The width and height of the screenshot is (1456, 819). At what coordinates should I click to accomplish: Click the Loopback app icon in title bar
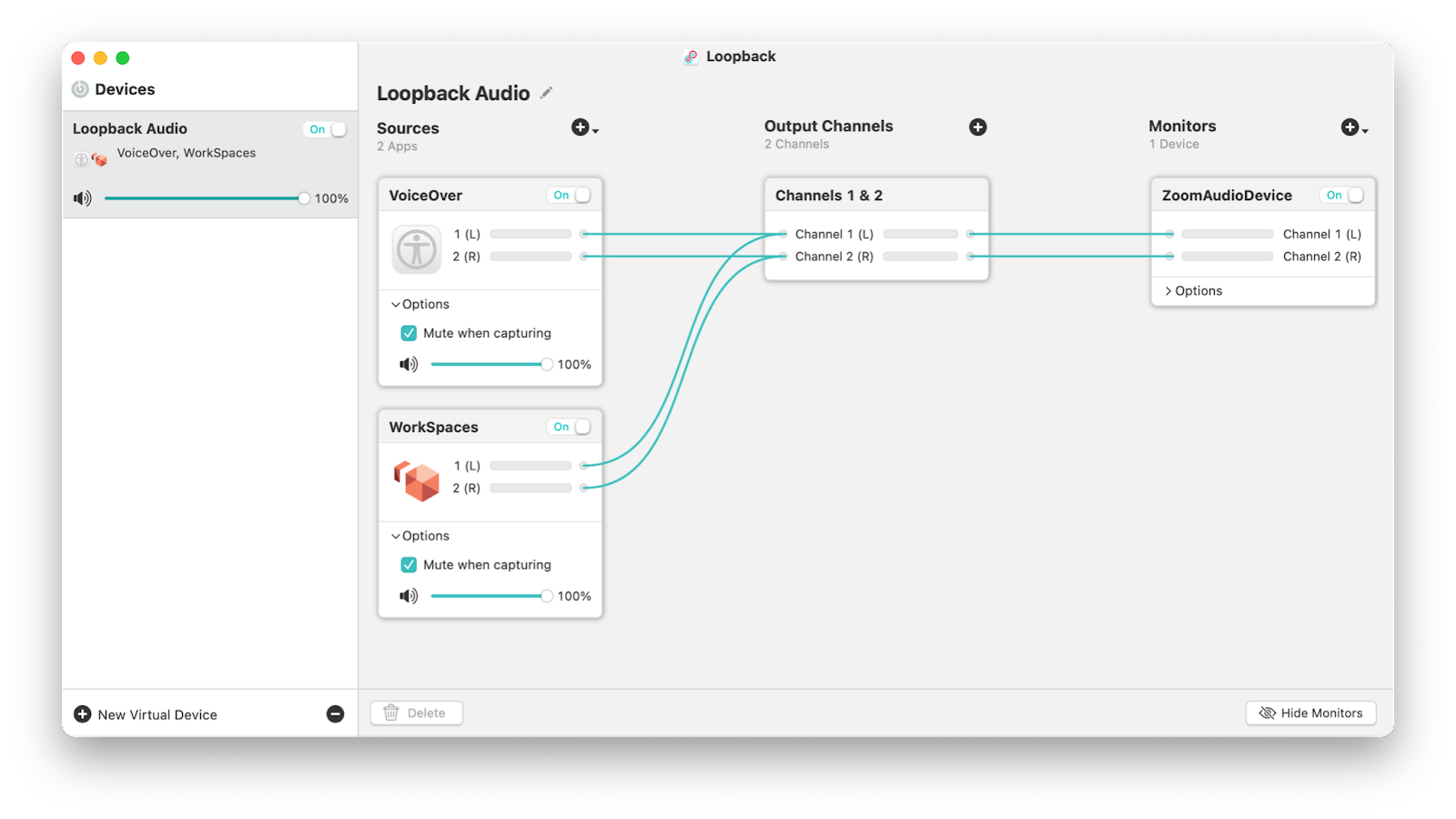(x=691, y=56)
